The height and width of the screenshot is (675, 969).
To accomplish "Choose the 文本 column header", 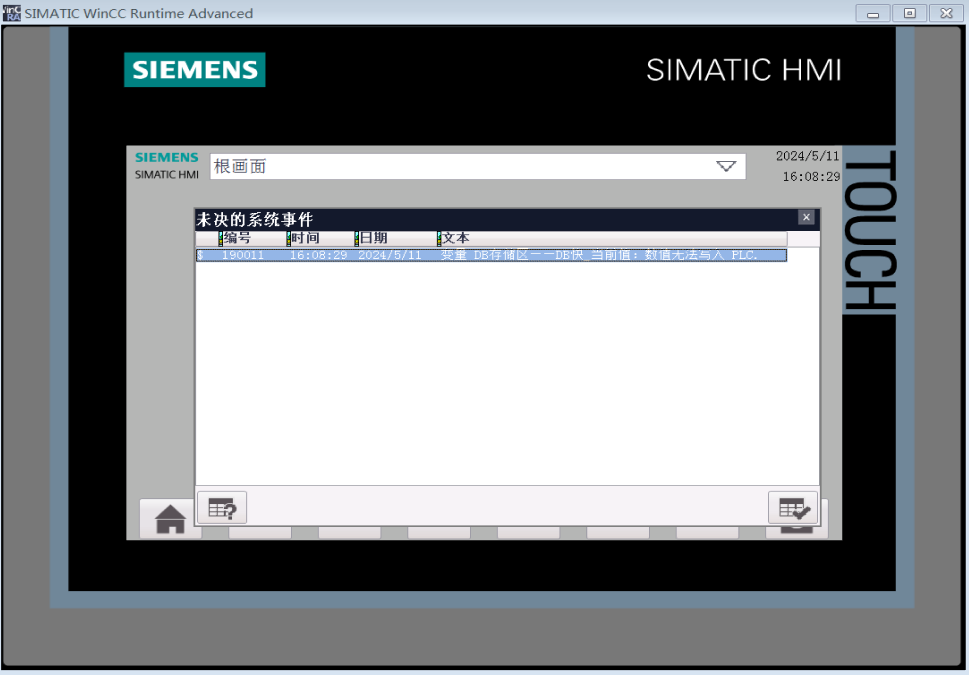I will coord(456,238).
